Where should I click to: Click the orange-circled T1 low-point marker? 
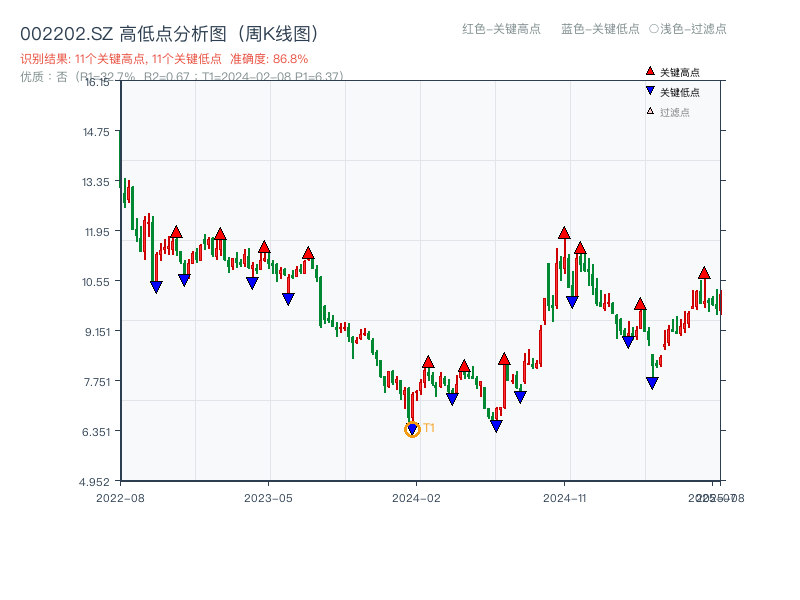(x=412, y=430)
